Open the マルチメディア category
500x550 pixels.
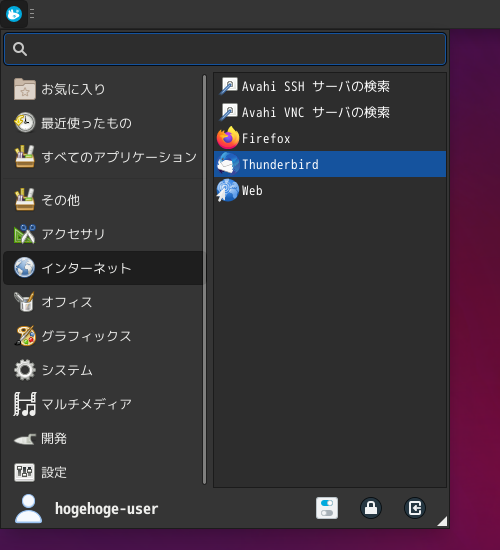pos(103,404)
